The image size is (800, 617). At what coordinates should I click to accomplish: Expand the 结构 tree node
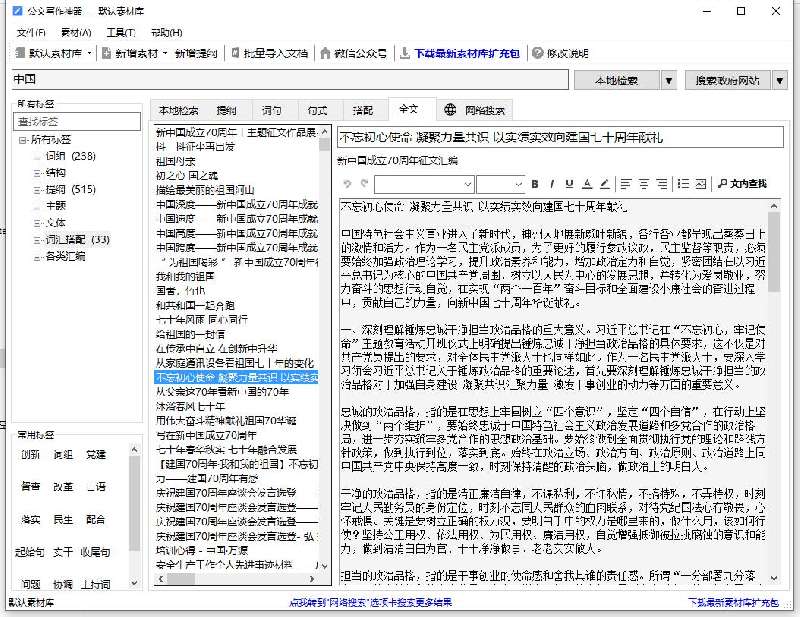coord(37,173)
